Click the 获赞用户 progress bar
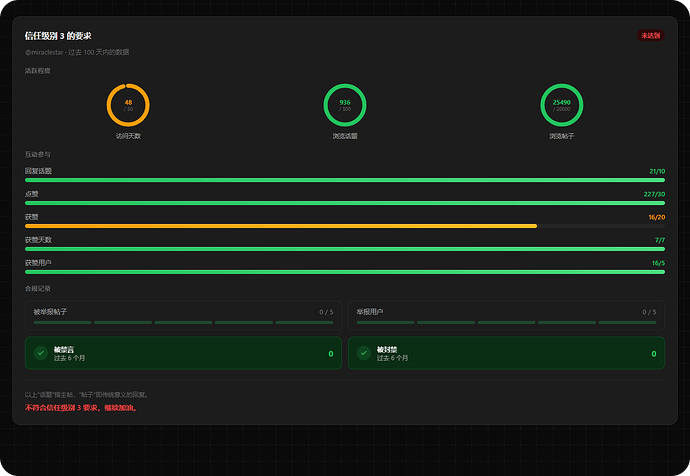Screen dimensions: 690x476 point(345,272)
